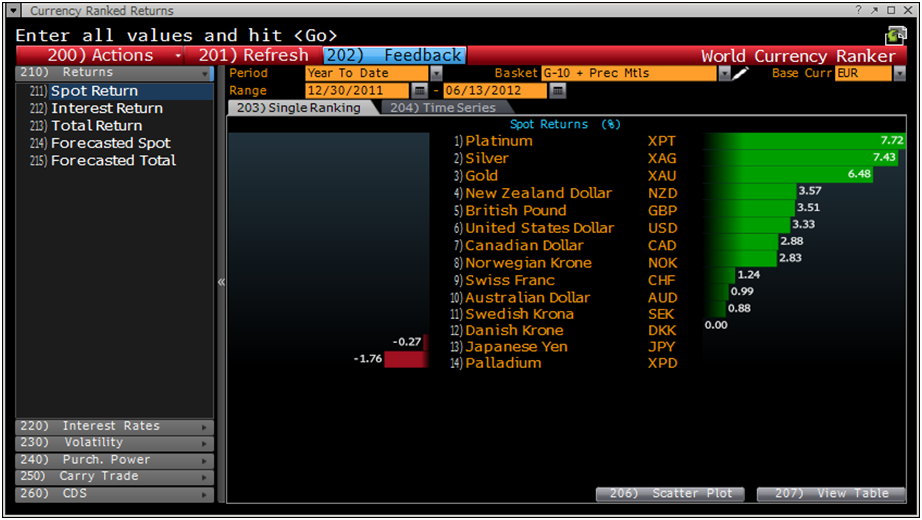Click 201) Refresh

[x=253, y=55]
